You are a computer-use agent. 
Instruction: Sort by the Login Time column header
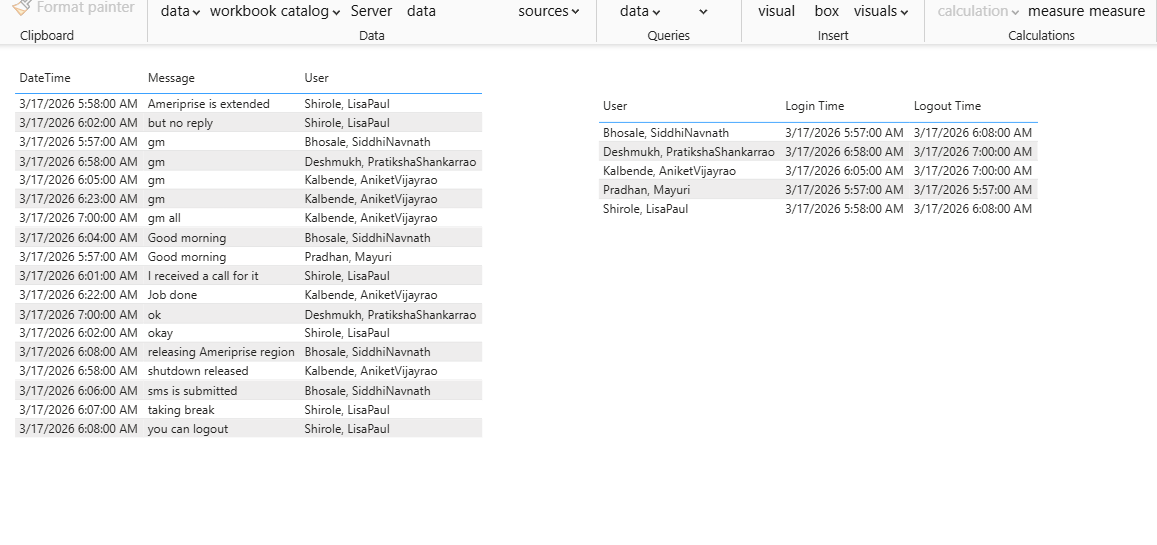[x=815, y=105]
